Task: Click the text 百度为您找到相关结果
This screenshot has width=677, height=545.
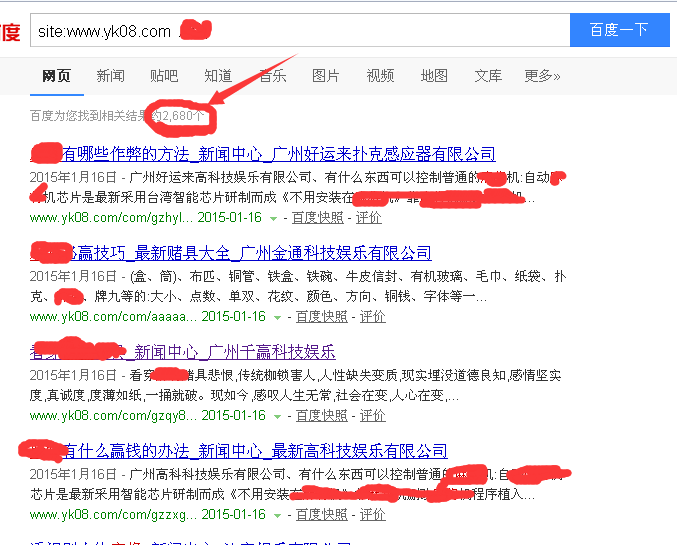Action: 90,116
